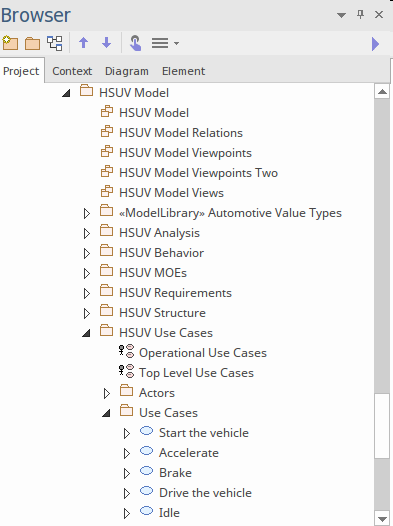393x526 pixels.
Task: Collapse the HSUV Use Cases package
Action: pyautogui.click(x=87, y=333)
